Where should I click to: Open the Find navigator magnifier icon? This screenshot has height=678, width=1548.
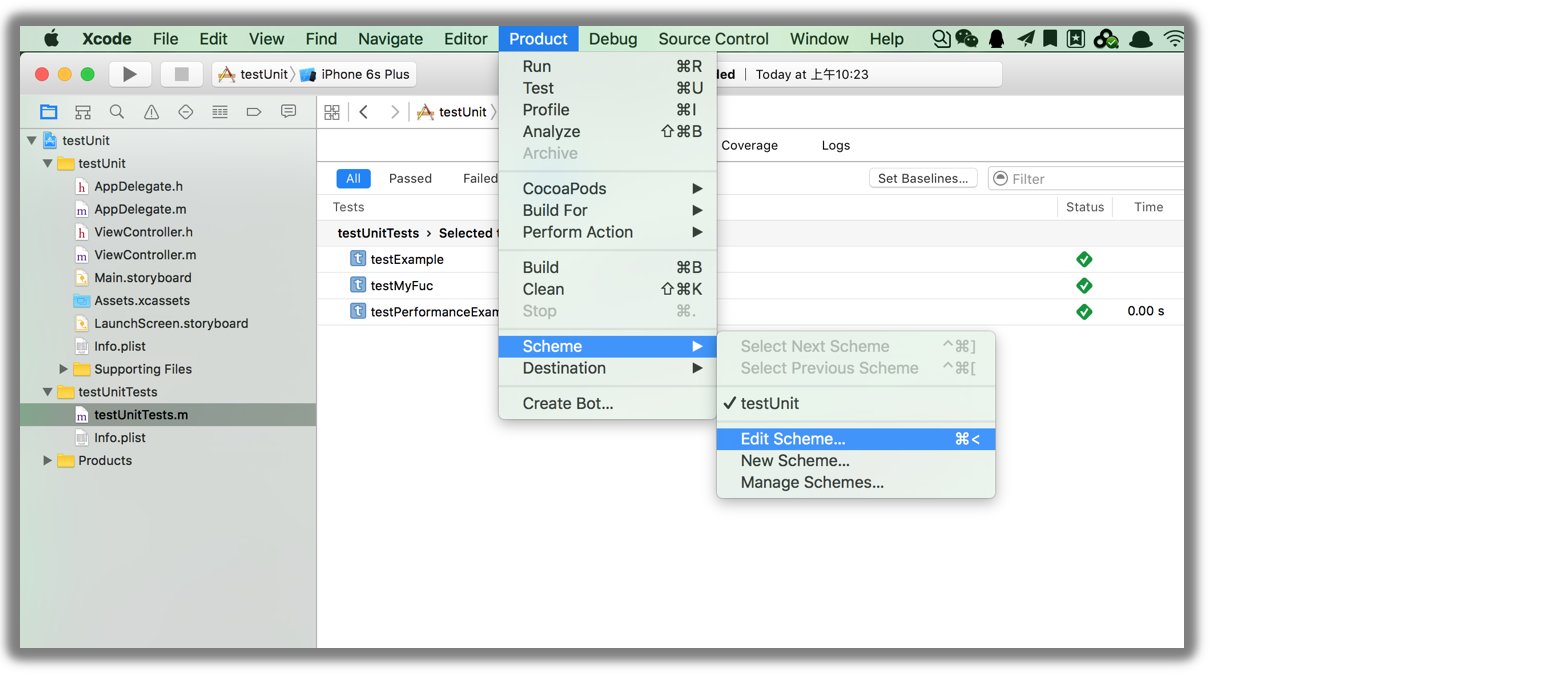(117, 112)
